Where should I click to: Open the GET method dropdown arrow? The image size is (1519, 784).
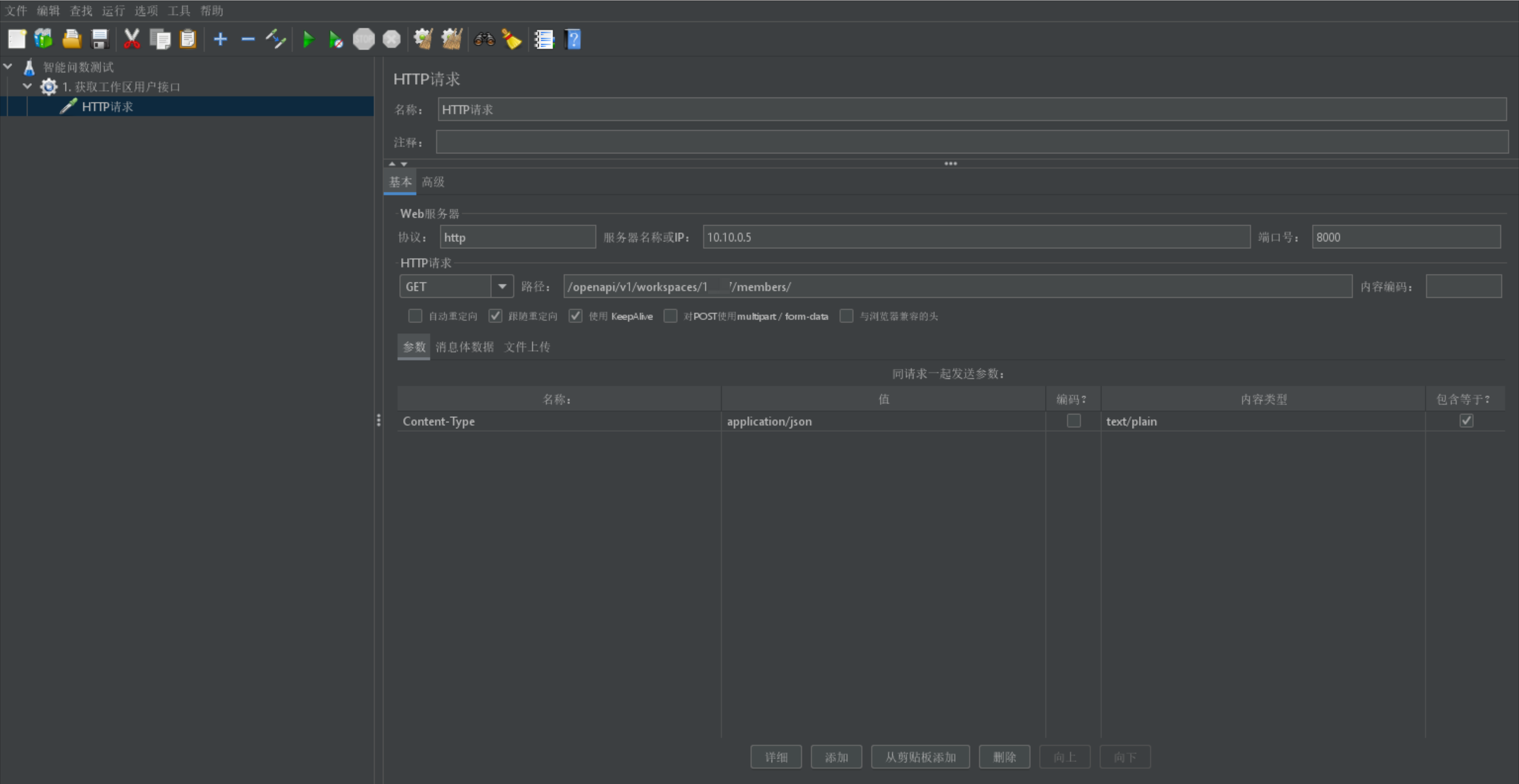[502, 287]
